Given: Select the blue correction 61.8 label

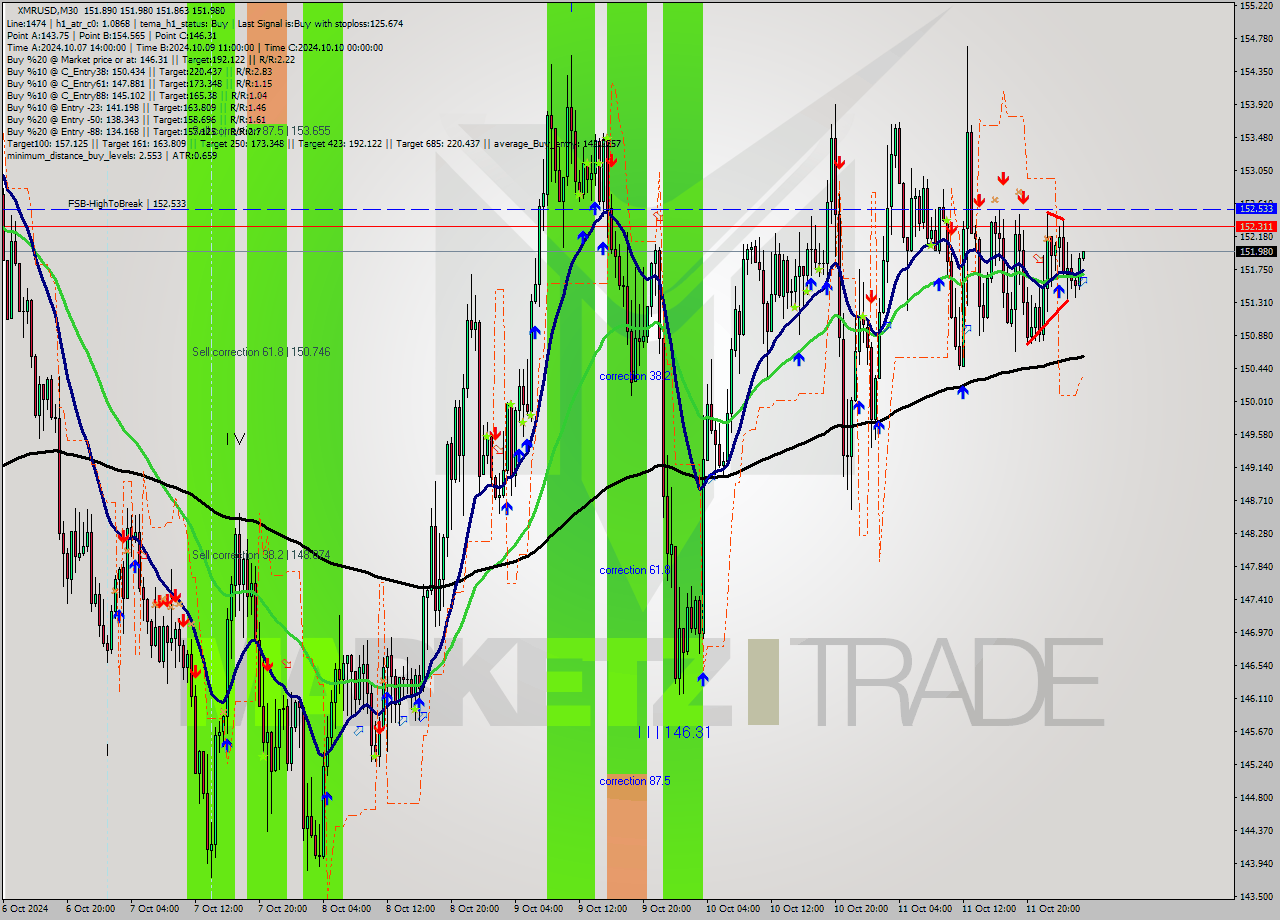Looking at the screenshot, I should pos(634,570).
